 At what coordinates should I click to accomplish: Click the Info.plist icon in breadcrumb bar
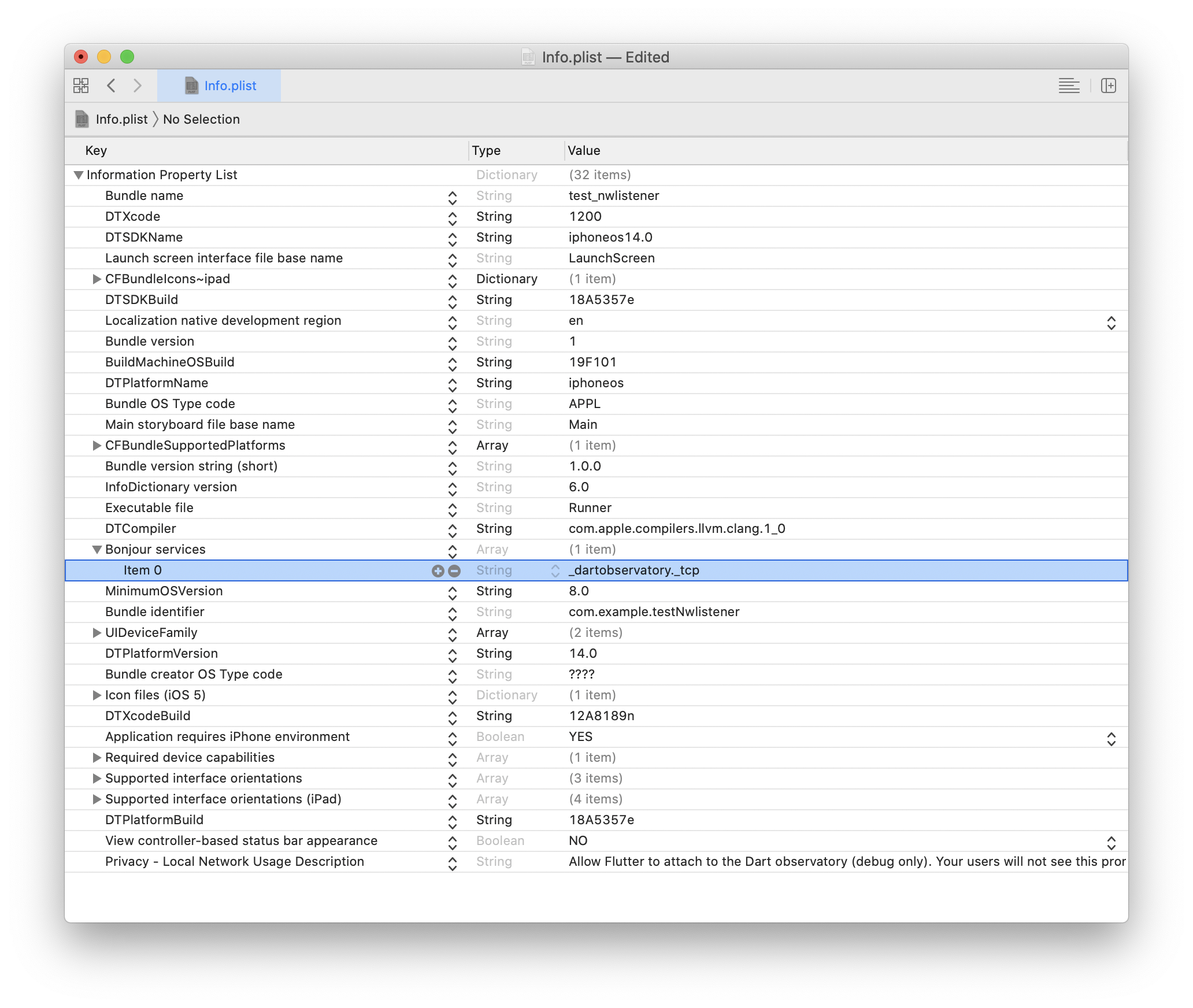(x=82, y=119)
